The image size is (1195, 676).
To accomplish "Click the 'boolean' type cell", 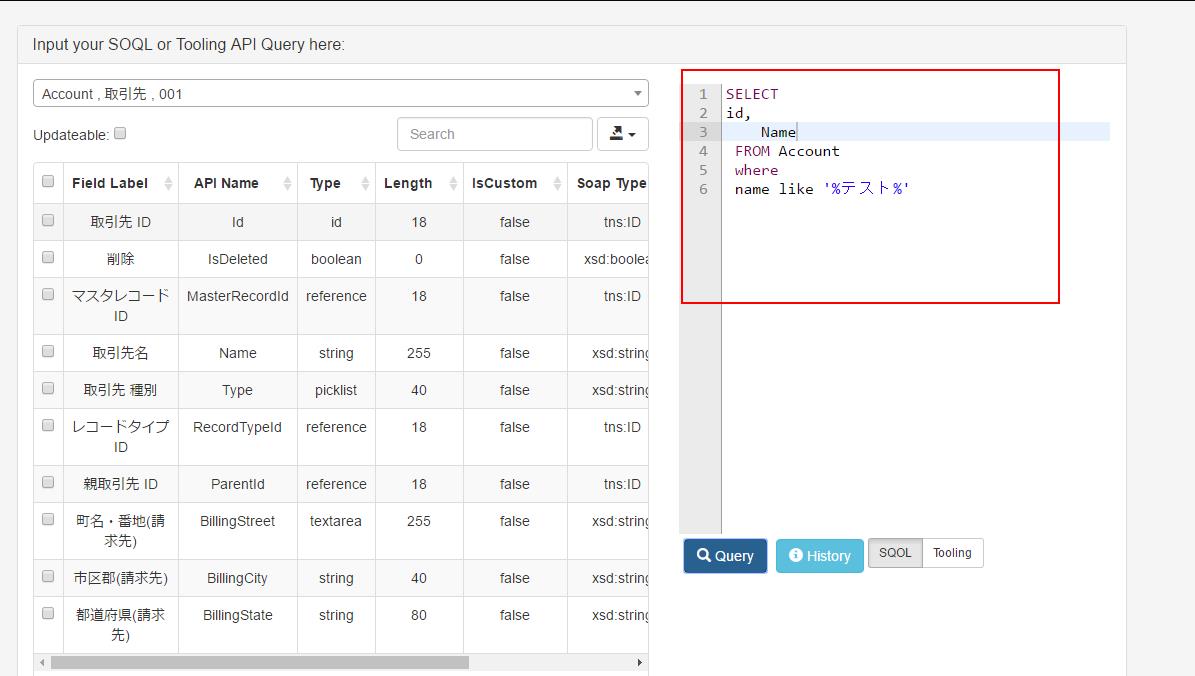I will pyautogui.click(x=336, y=259).
